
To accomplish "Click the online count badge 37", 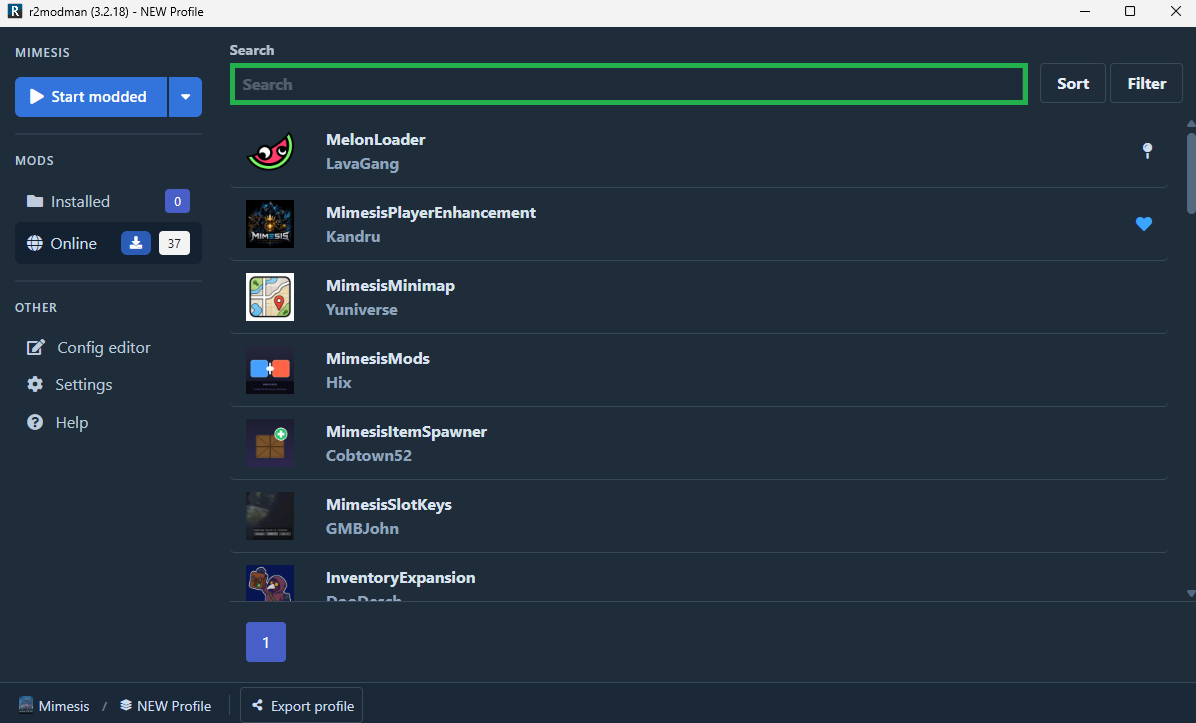I will pos(174,243).
